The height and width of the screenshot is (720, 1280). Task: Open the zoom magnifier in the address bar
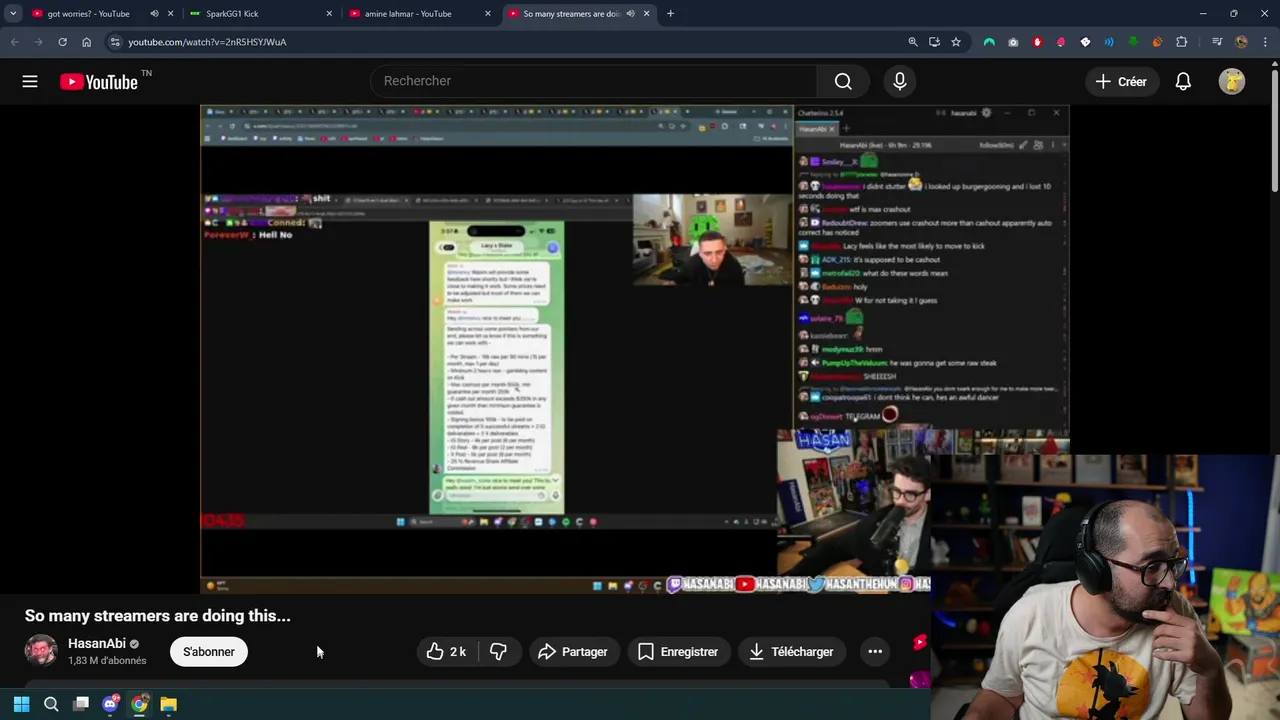[912, 42]
